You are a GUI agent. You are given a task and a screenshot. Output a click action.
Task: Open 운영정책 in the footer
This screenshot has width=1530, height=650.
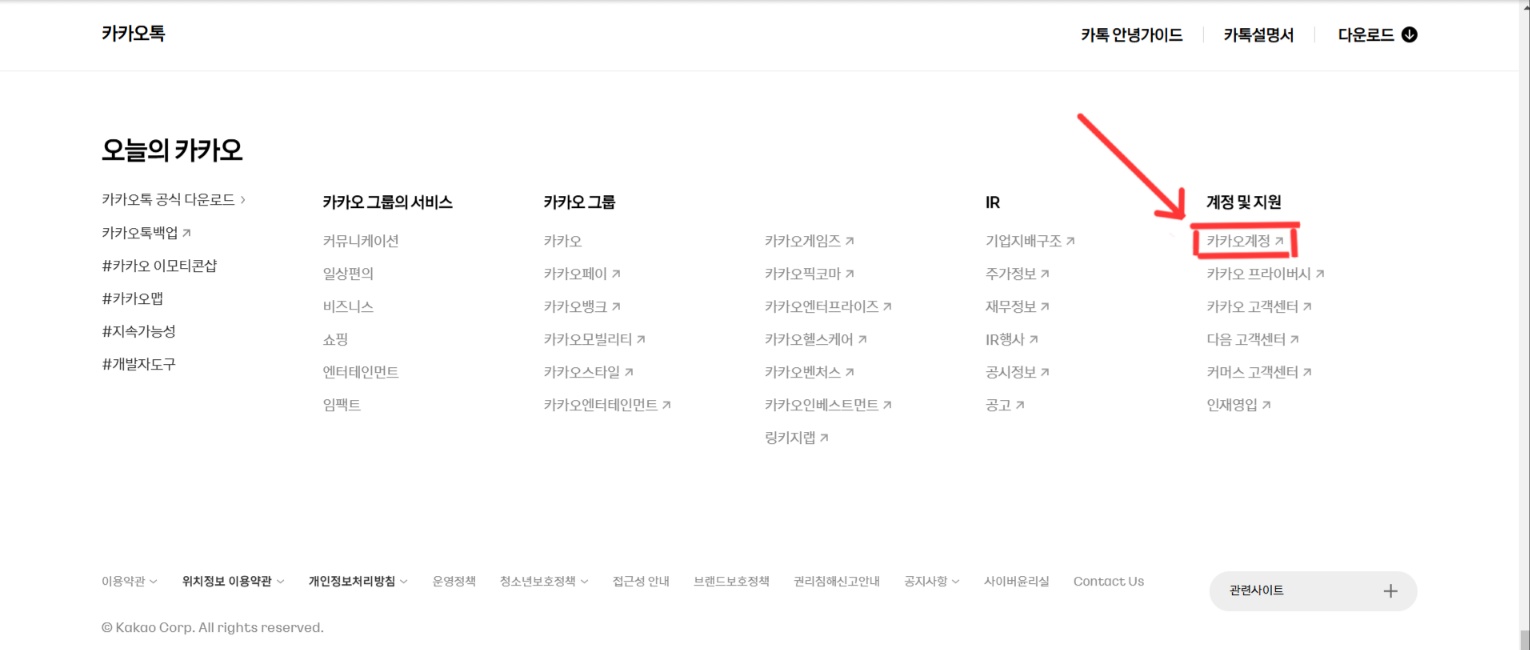pos(454,581)
